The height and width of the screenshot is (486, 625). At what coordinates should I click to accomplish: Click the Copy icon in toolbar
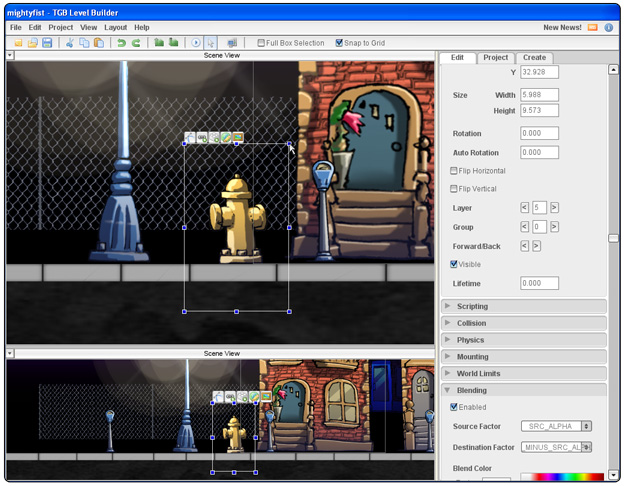(84, 43)
